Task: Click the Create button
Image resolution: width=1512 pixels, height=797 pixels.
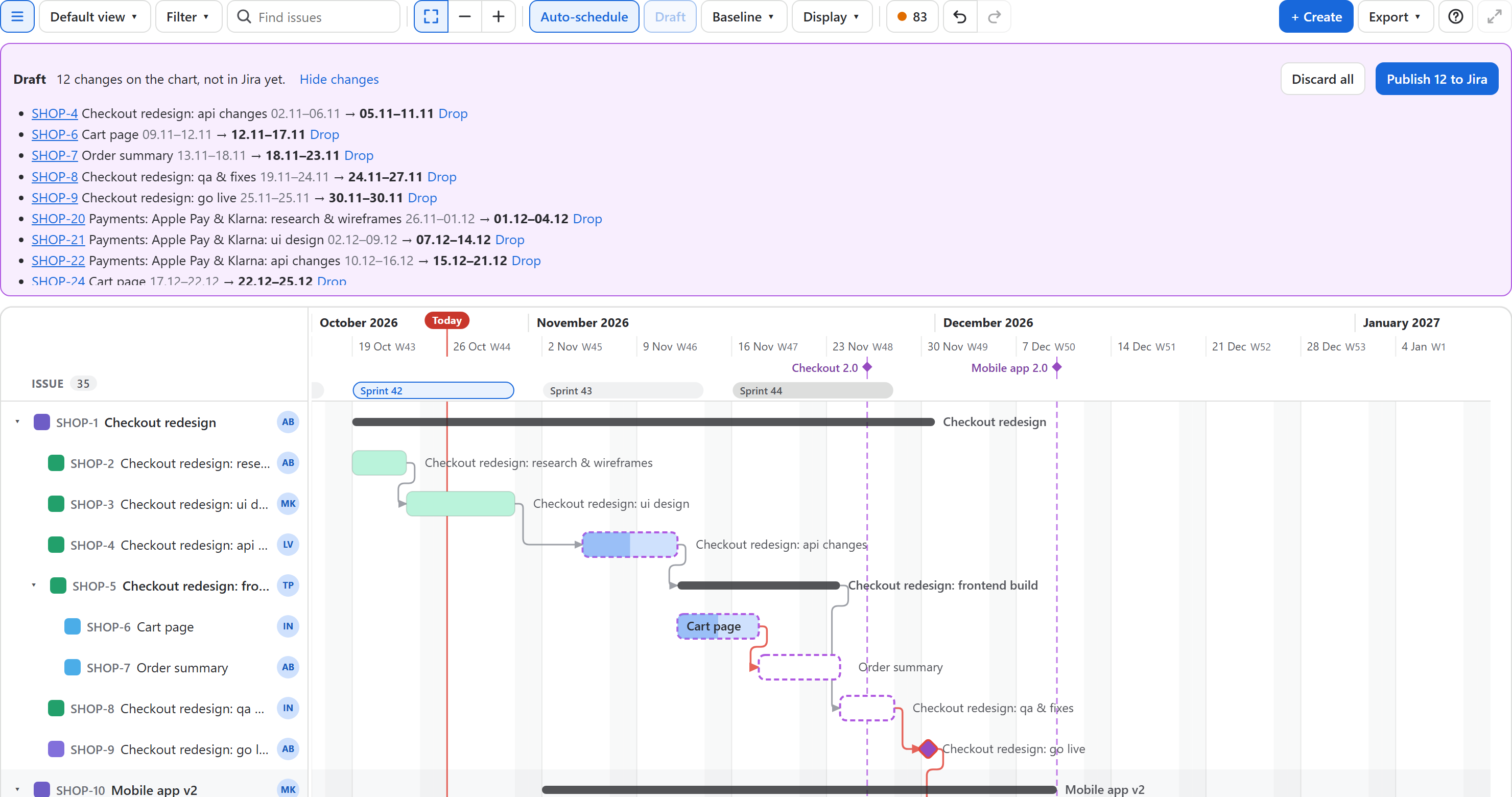Action: pos(1315,16)
